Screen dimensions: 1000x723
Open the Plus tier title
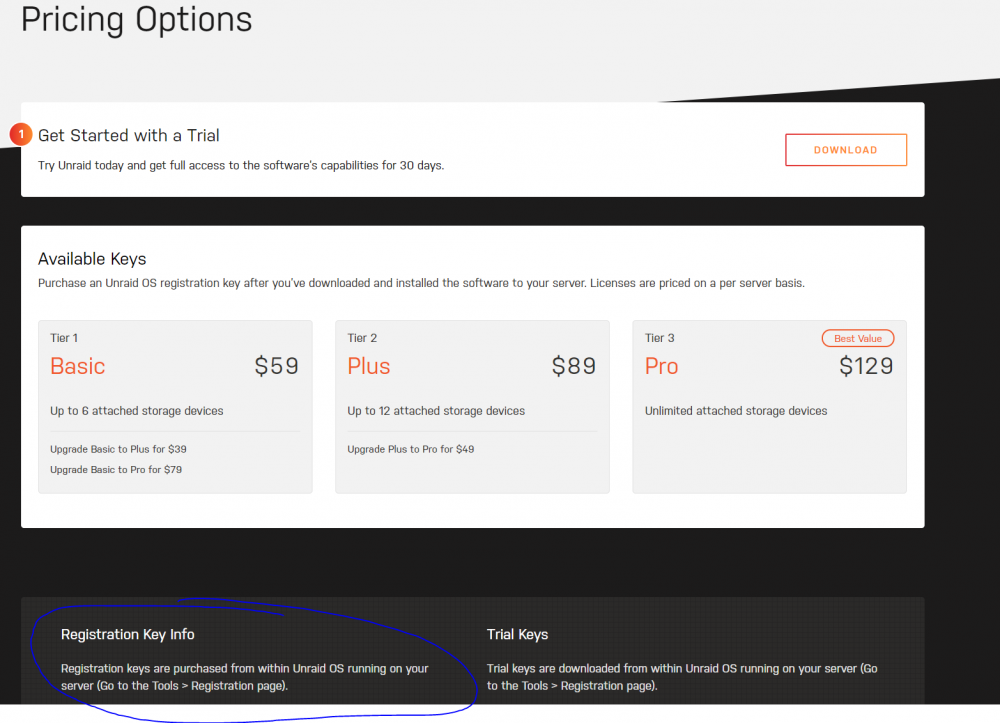[x=369, y=366]
